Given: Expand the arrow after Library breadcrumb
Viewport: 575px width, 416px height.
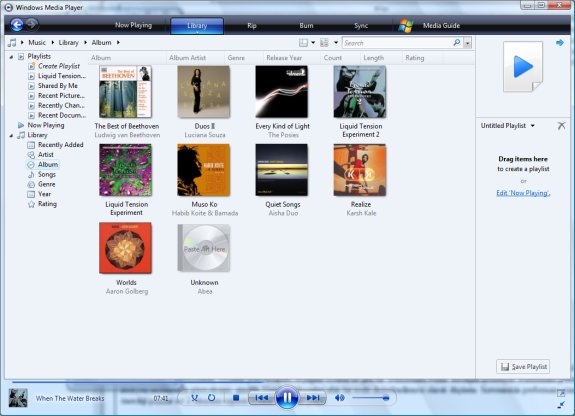Looking at the screenshot, I should tap(85, 43).
